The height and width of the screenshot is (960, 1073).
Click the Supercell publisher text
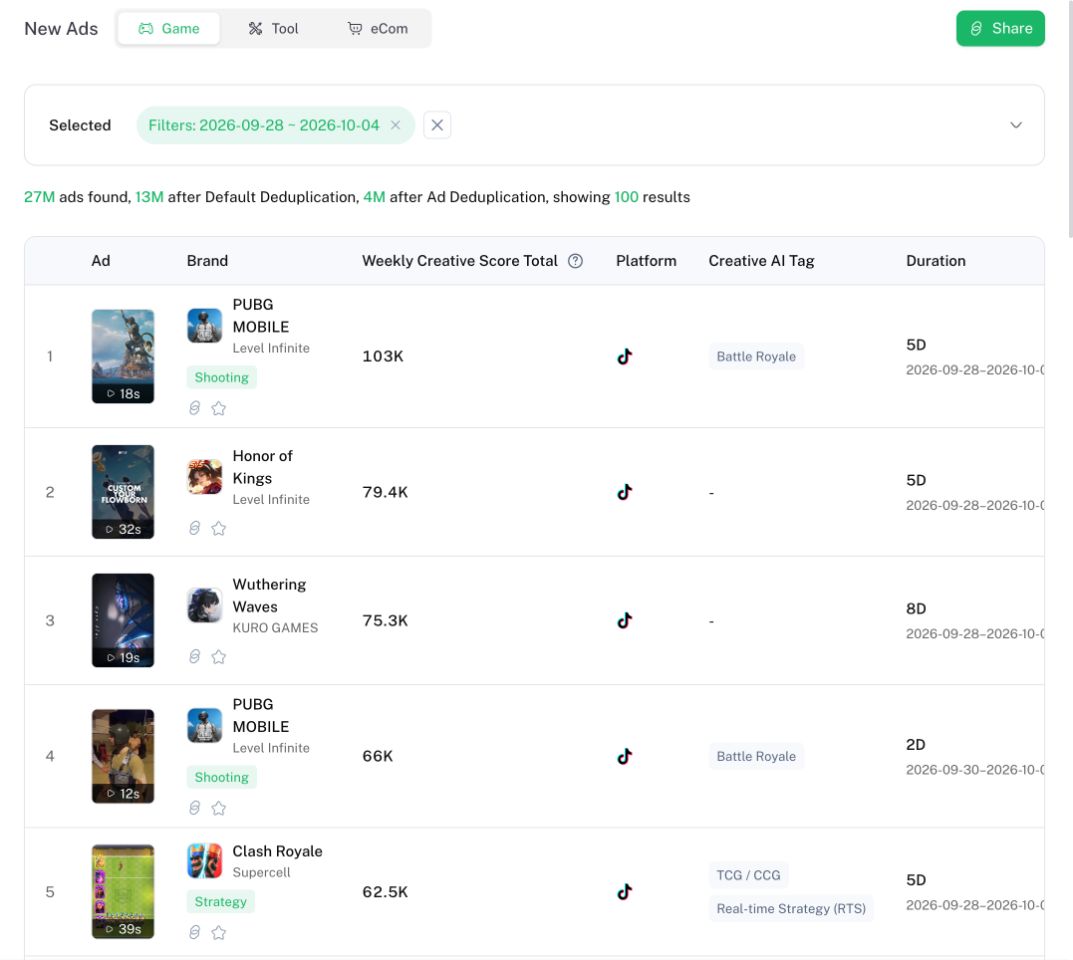click(261, 872)
